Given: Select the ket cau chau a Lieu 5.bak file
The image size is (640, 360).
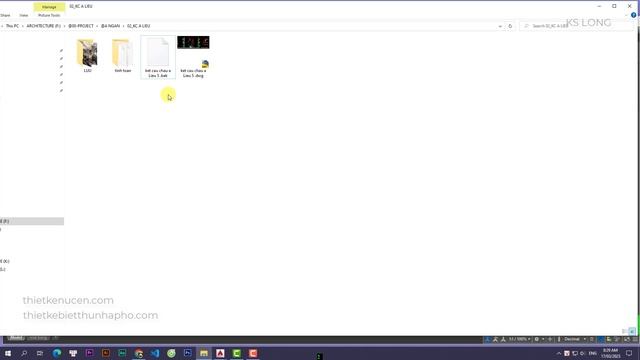Looking at the screenshot, I should [158, 57].
